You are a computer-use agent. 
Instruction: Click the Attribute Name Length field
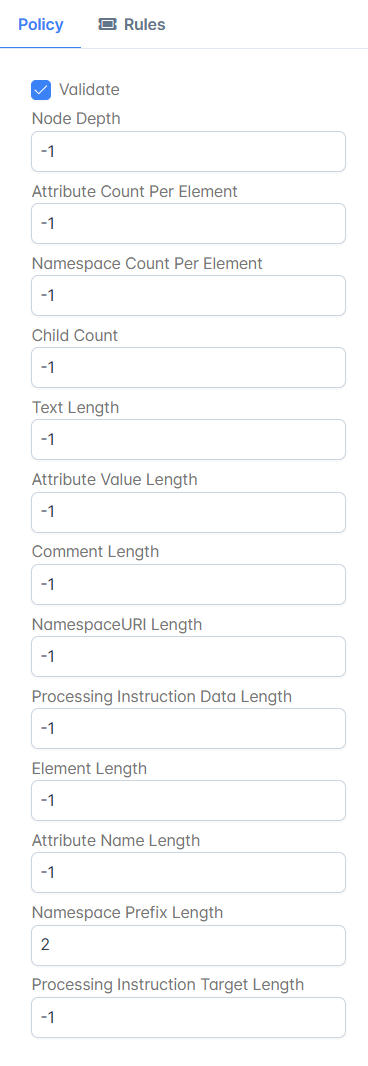pos(188,873)
